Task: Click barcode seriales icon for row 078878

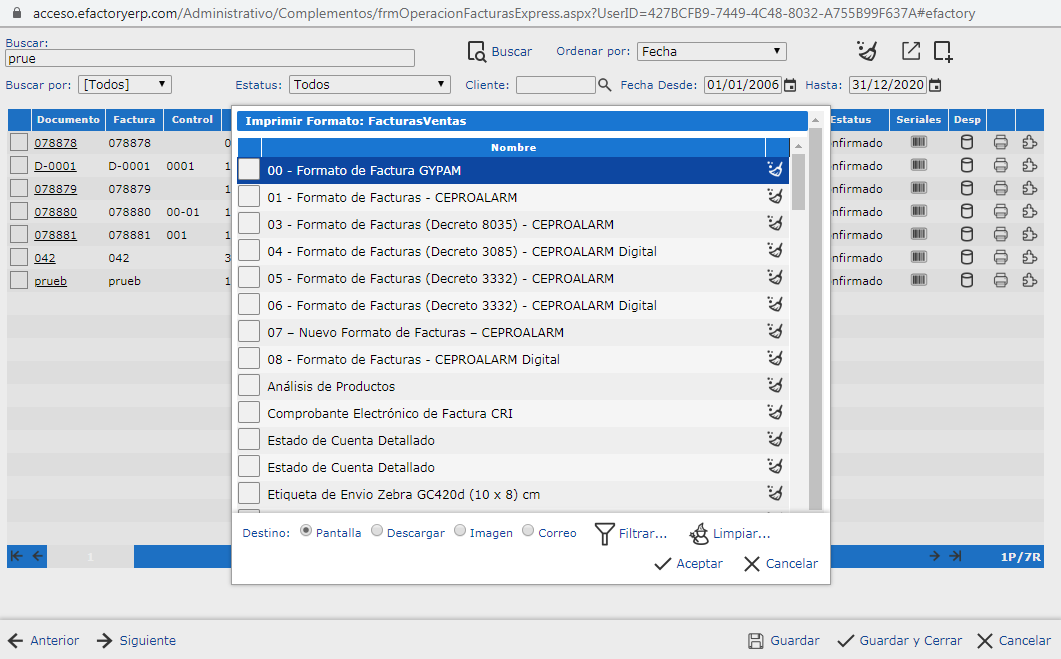Action: click(918, 142)
